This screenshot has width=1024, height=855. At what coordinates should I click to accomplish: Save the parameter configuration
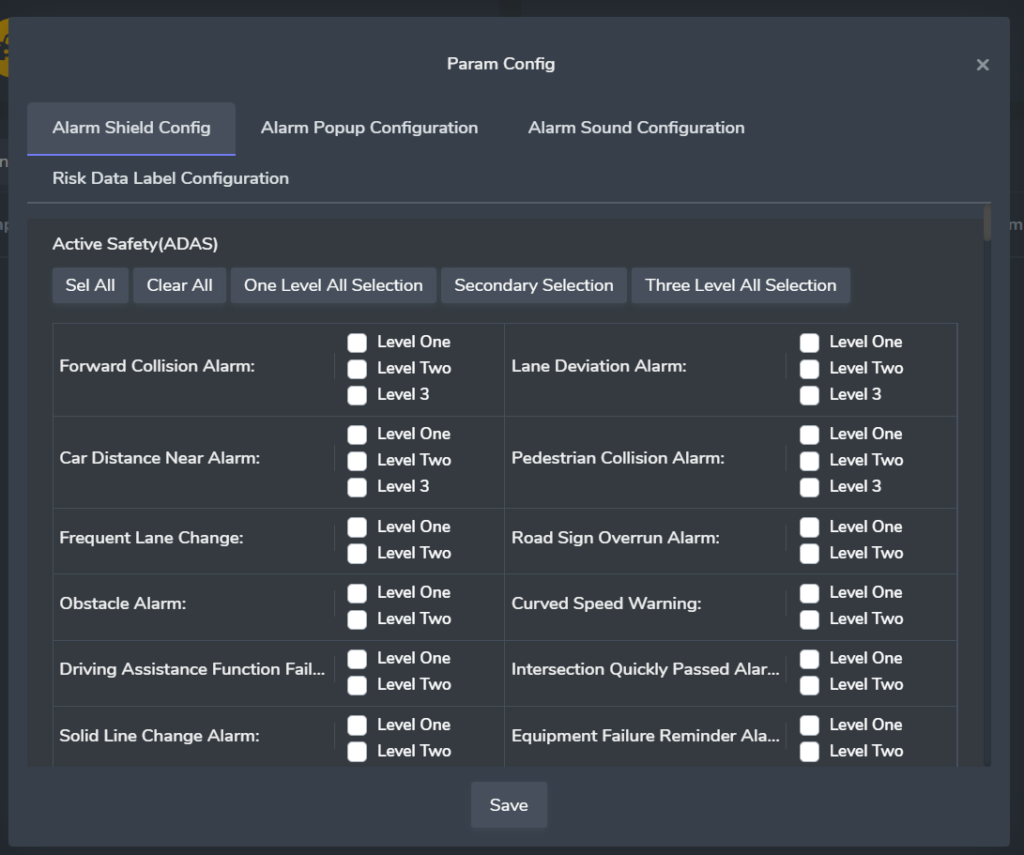pyautogui.click(x=508, y=805)
